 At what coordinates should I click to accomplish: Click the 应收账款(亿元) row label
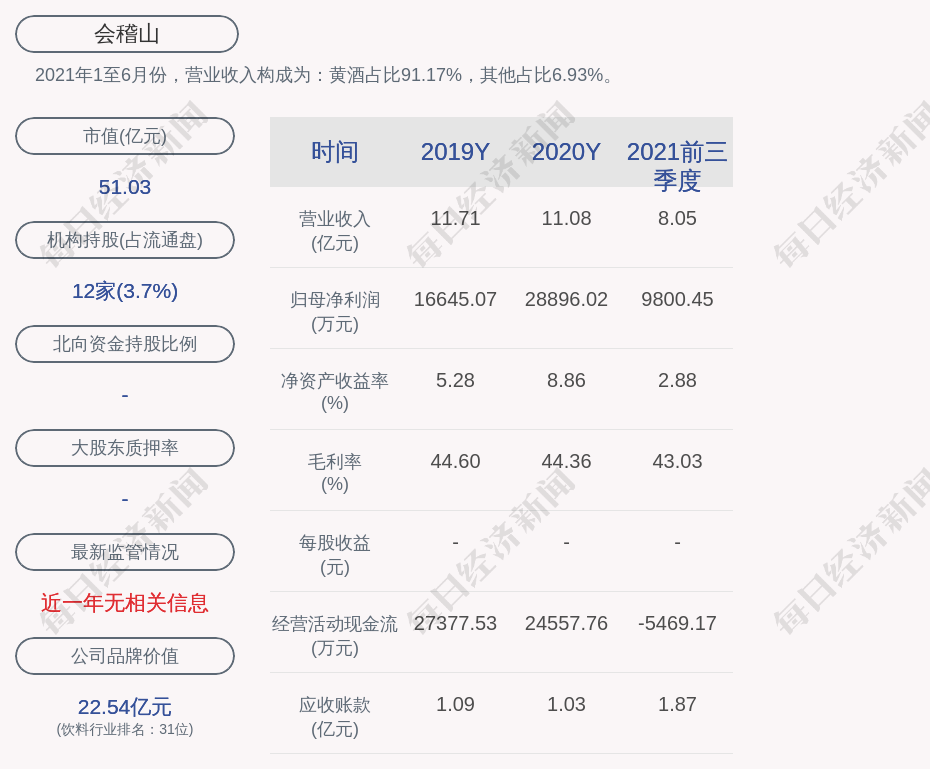point(335,717)
